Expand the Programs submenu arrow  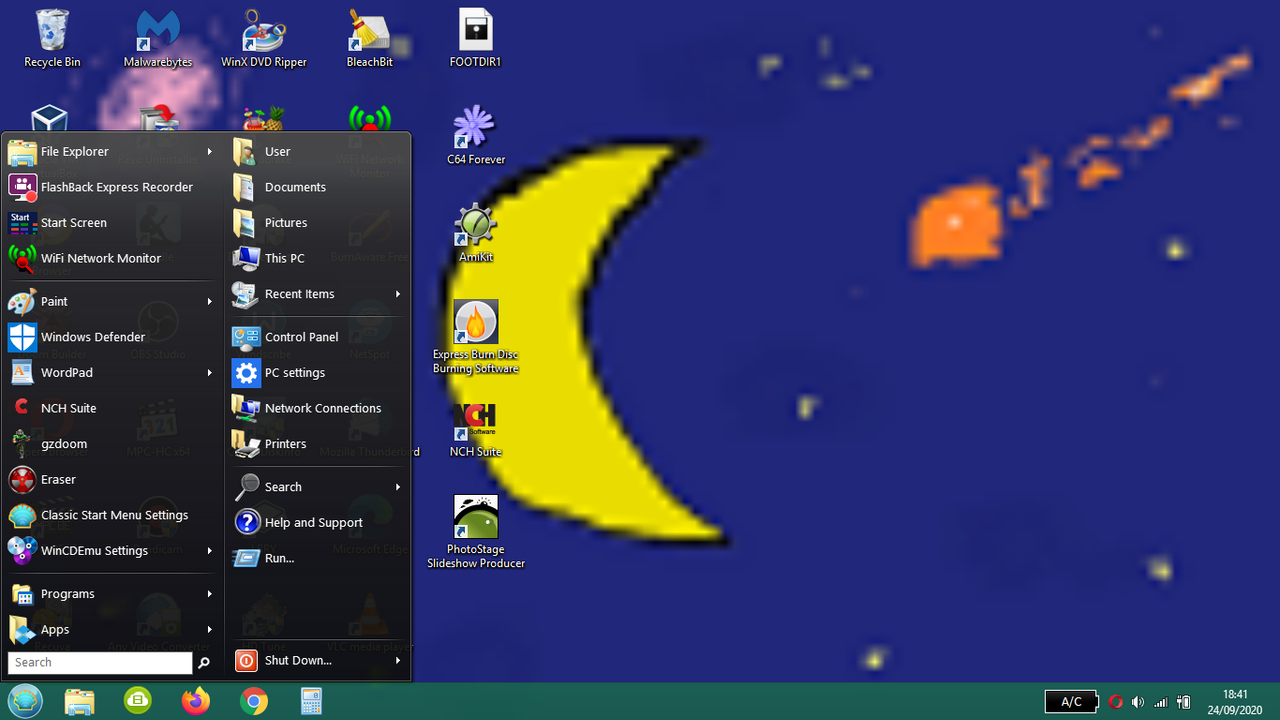[x=210, y=594]
